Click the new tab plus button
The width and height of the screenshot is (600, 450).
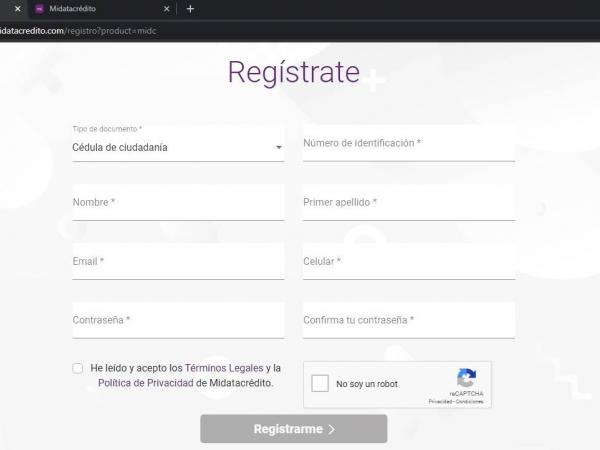190,9
